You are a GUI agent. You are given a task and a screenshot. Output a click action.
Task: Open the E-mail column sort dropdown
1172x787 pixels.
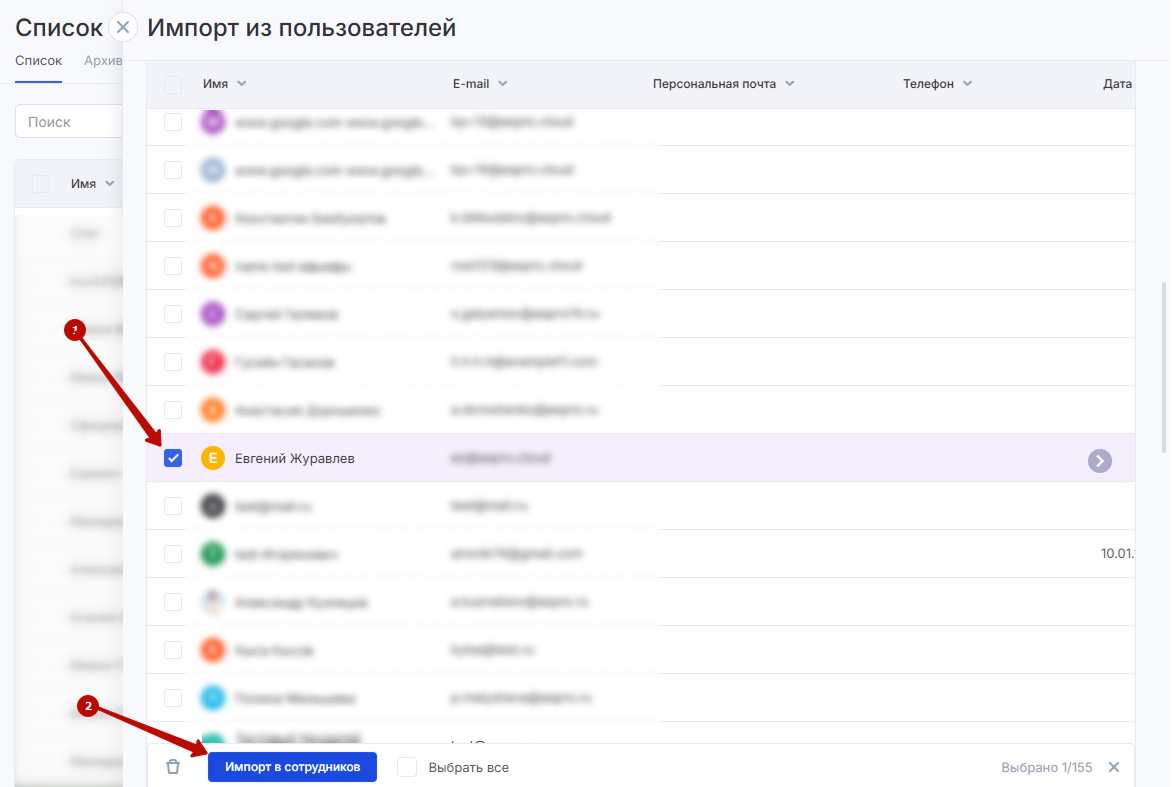pyautogui.click(x=502, y=84)
